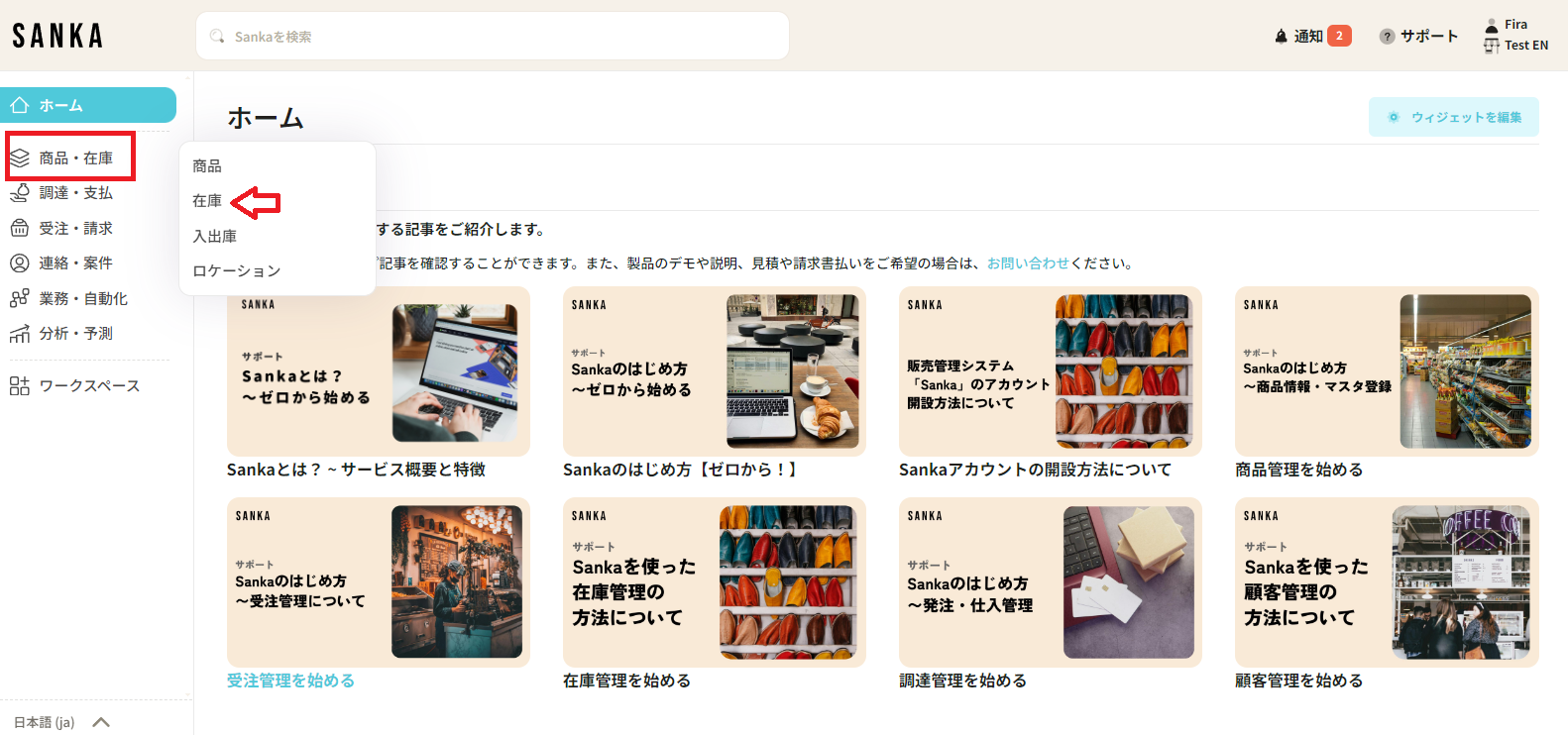Click the ウィジェットを編集 button

(1454, 117)
